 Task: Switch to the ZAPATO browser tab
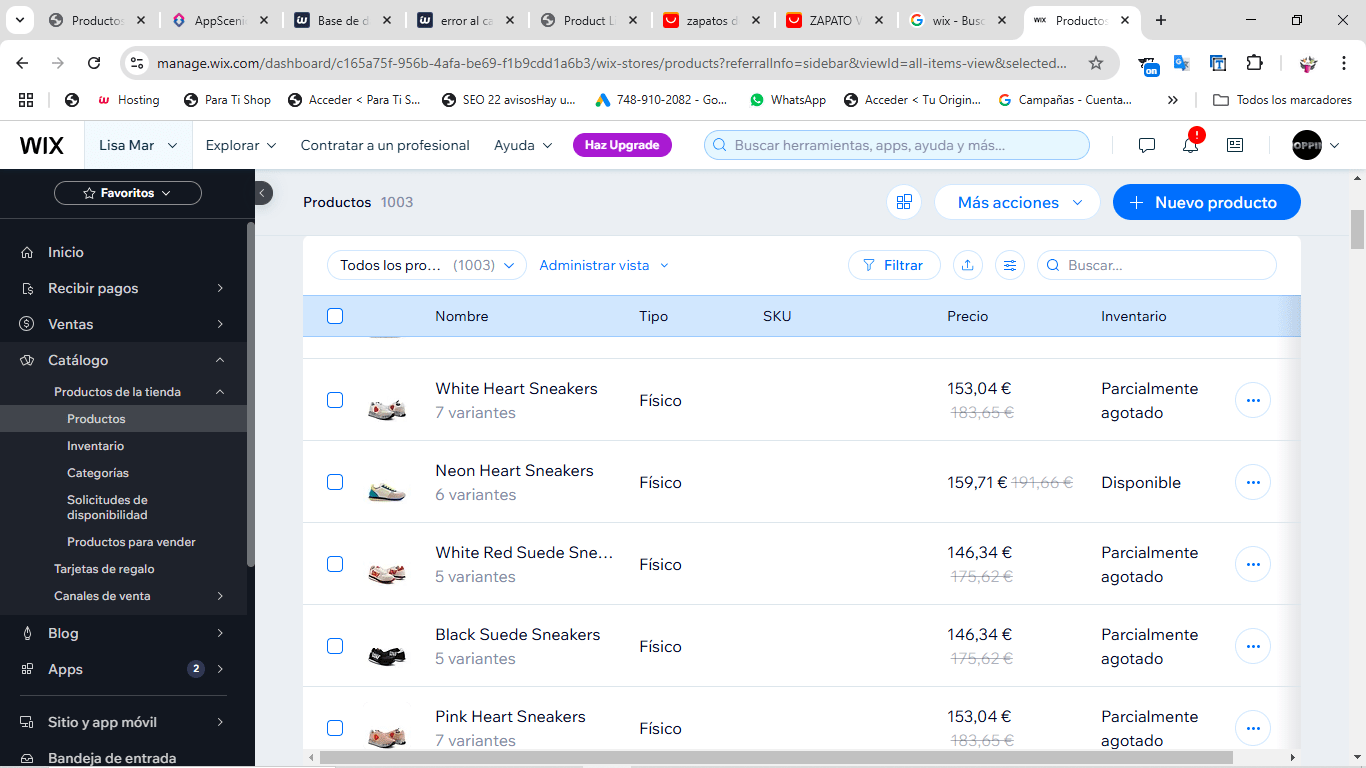coord(835,20)
